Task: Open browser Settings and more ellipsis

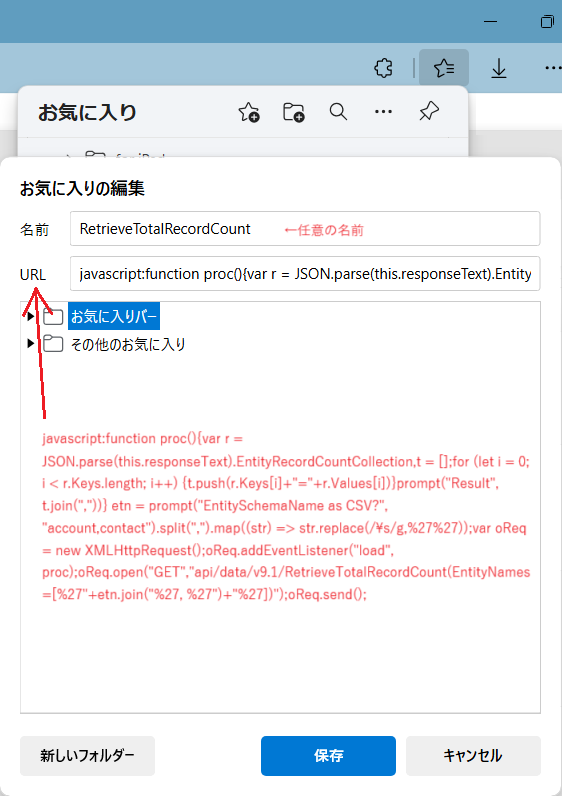Action: click(x=552, y=68)
